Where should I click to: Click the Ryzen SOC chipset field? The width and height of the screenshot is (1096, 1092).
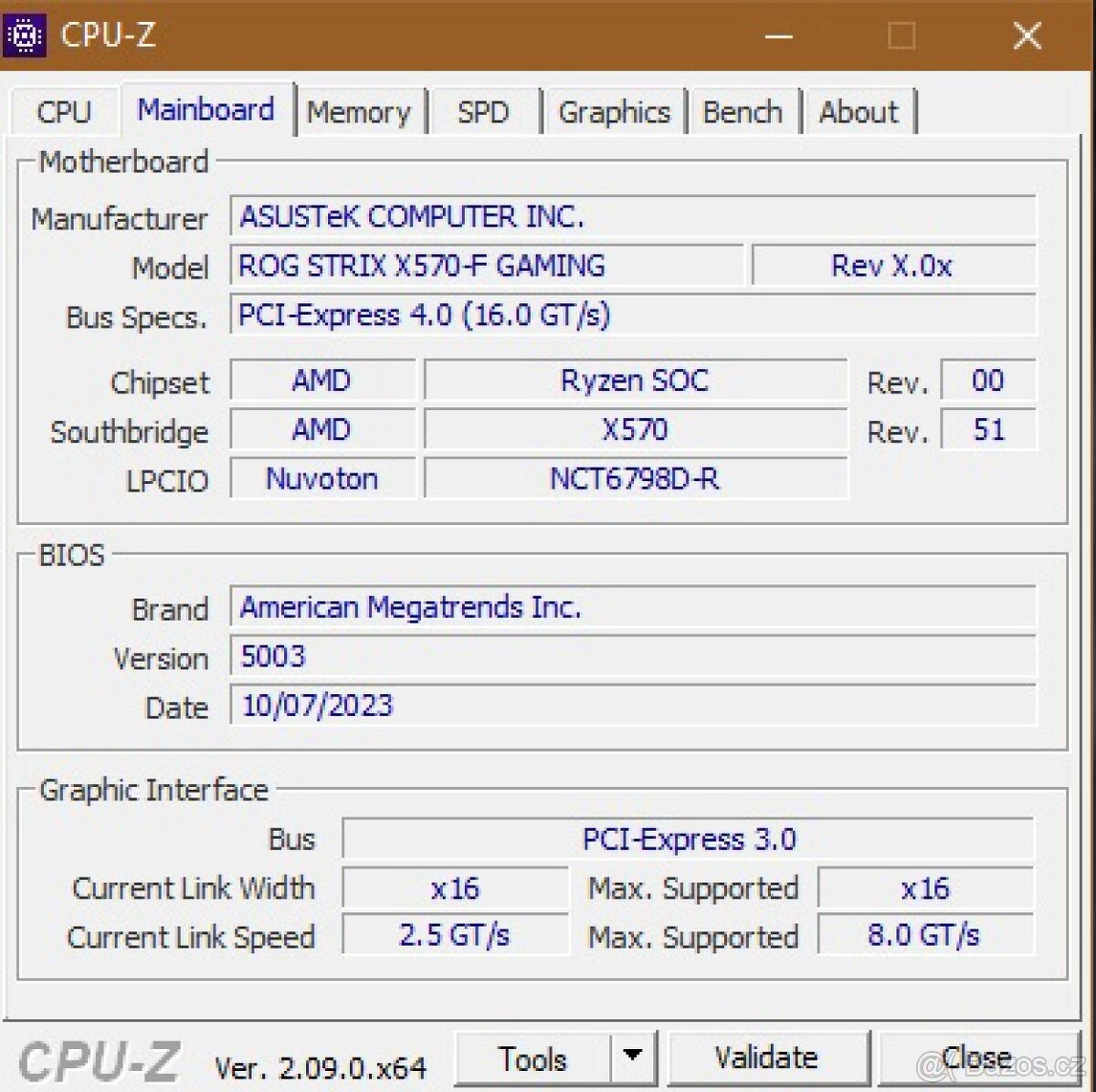coord(636,380)
